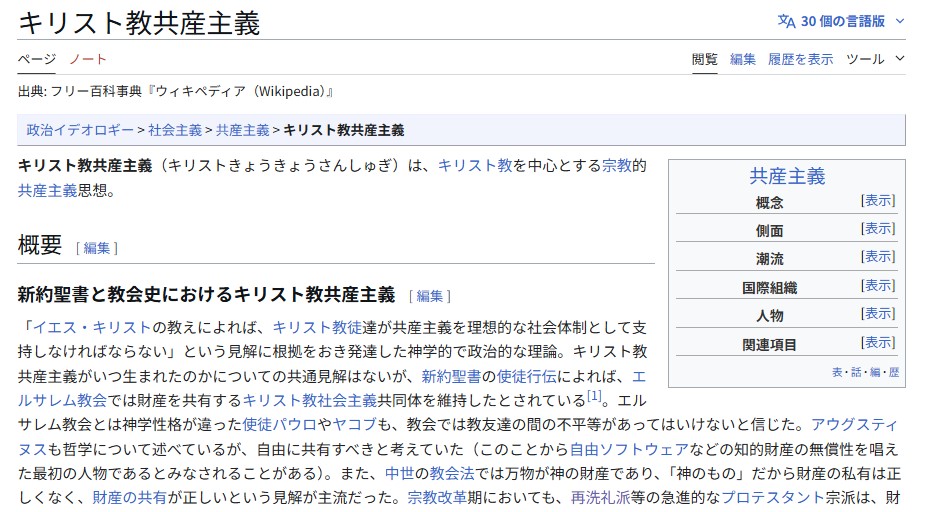Click the 表 template view link
Screen dimensions: 939x512
pyautogui.click(x=837, y=372)
